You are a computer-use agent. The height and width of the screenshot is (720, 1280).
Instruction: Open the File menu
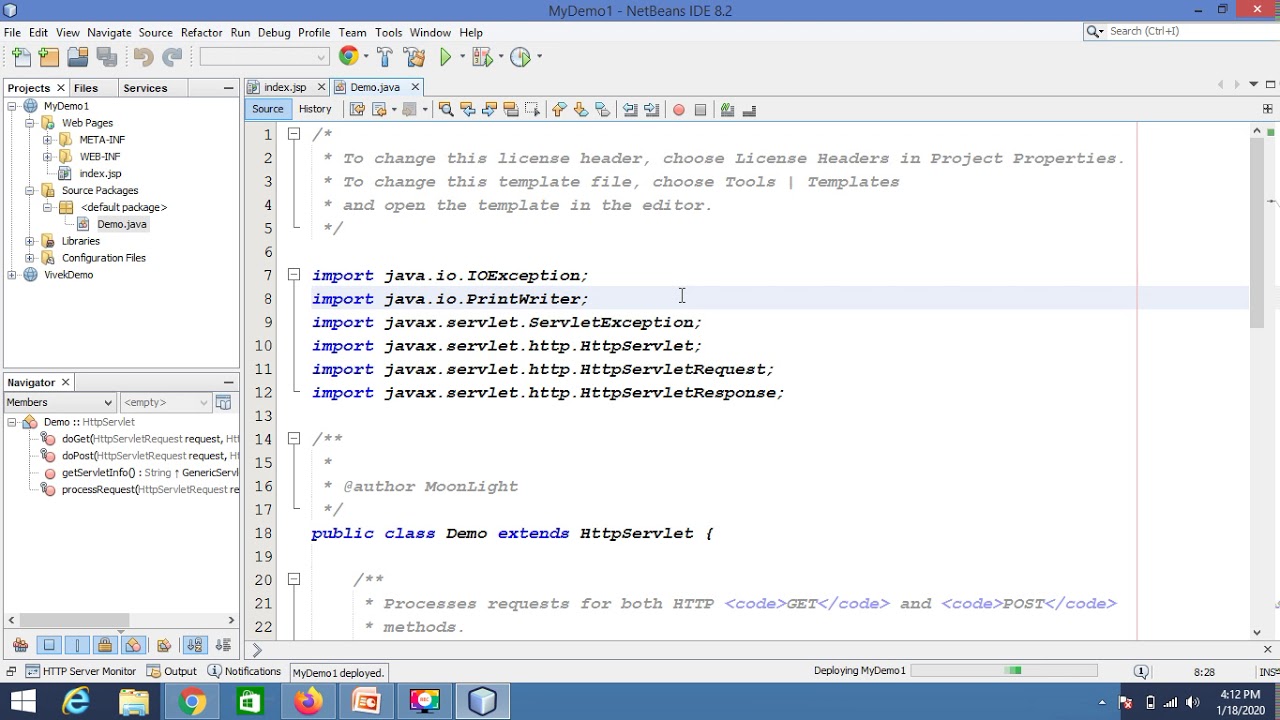[x=12, y=32]
